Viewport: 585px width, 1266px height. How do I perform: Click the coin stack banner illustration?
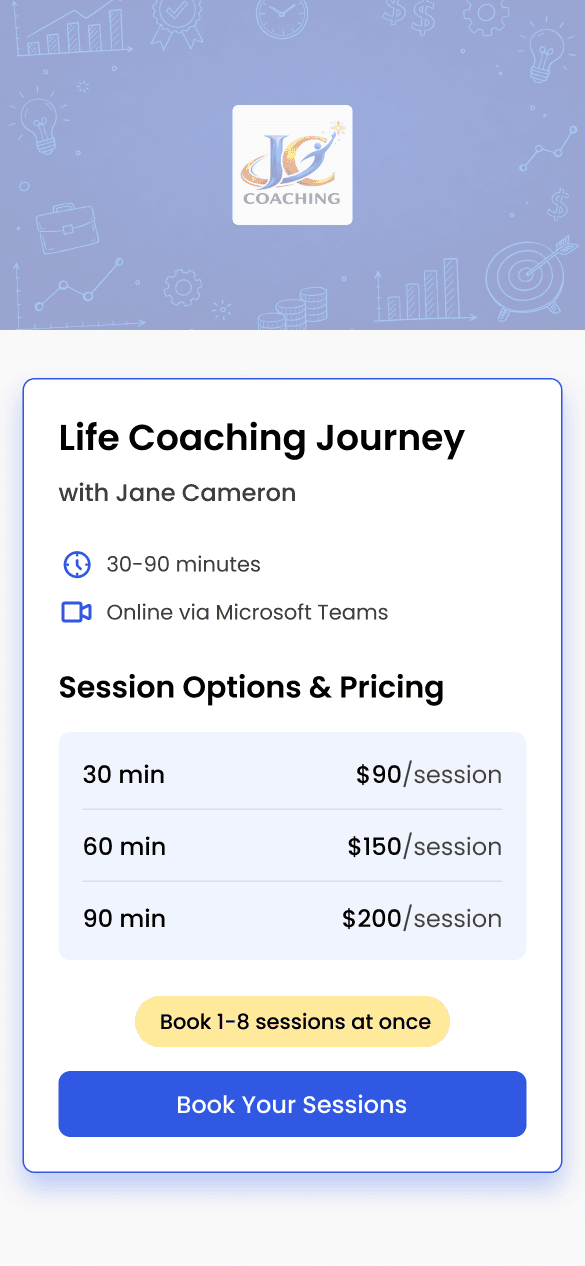[293, 309]
